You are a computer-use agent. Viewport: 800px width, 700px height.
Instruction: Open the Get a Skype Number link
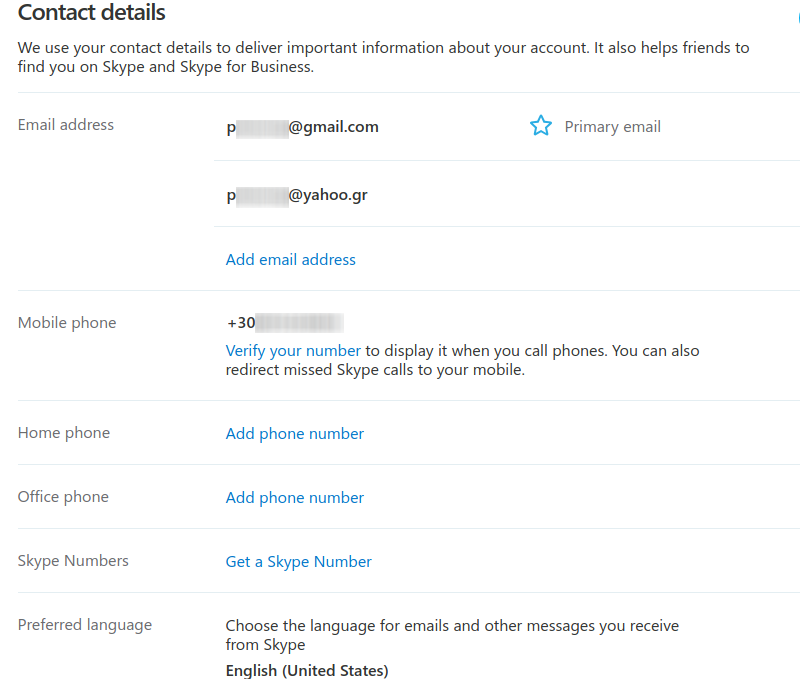[298, 562]
